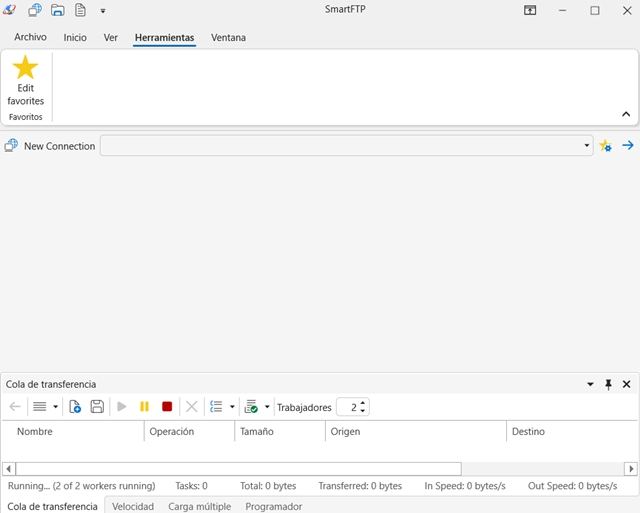Click the blue Go arrow
Image resolution: width=640 pixels, height=513 pixels.
coord(628,145)
